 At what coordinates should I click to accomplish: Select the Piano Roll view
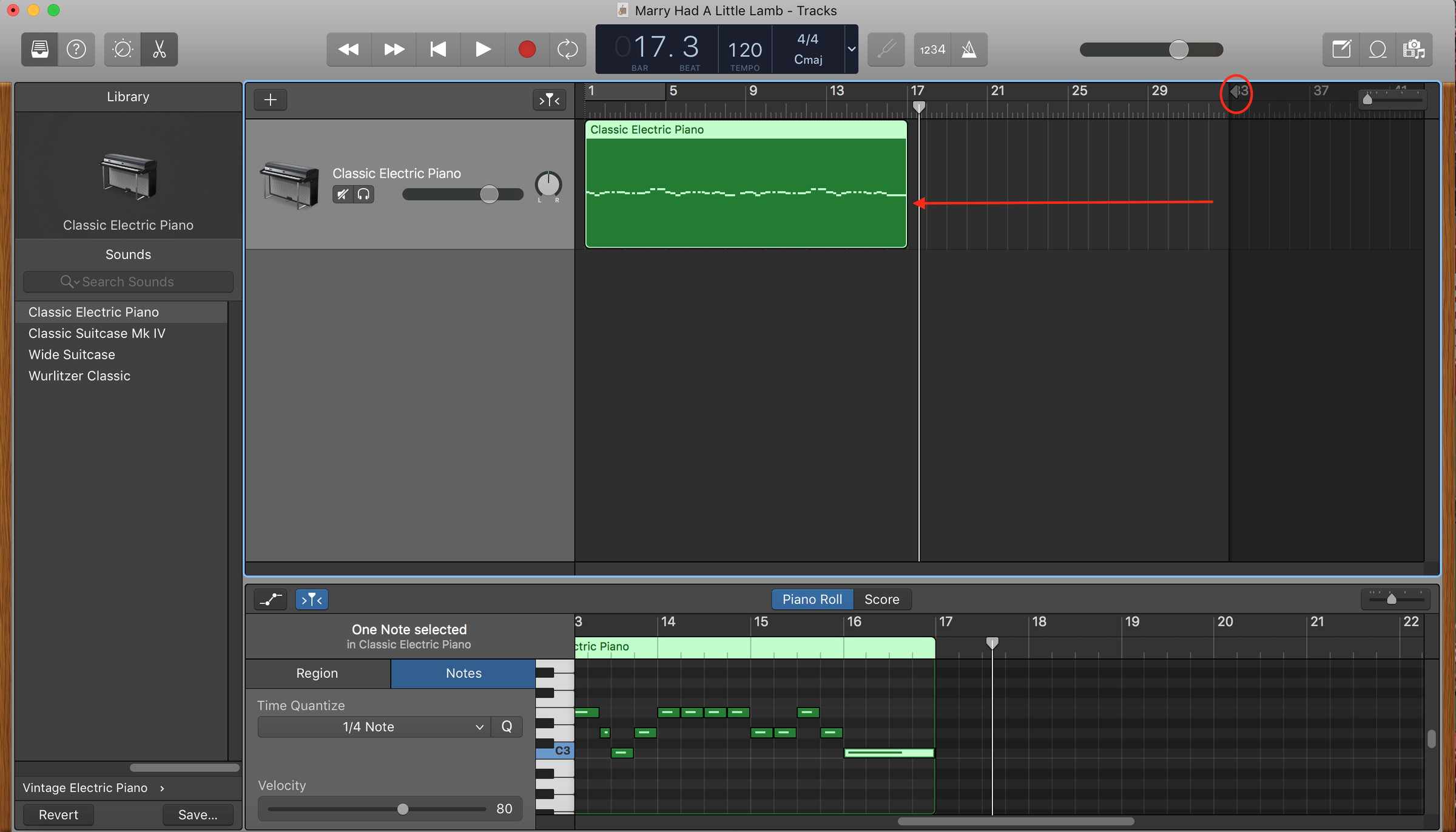pos(812,600)
